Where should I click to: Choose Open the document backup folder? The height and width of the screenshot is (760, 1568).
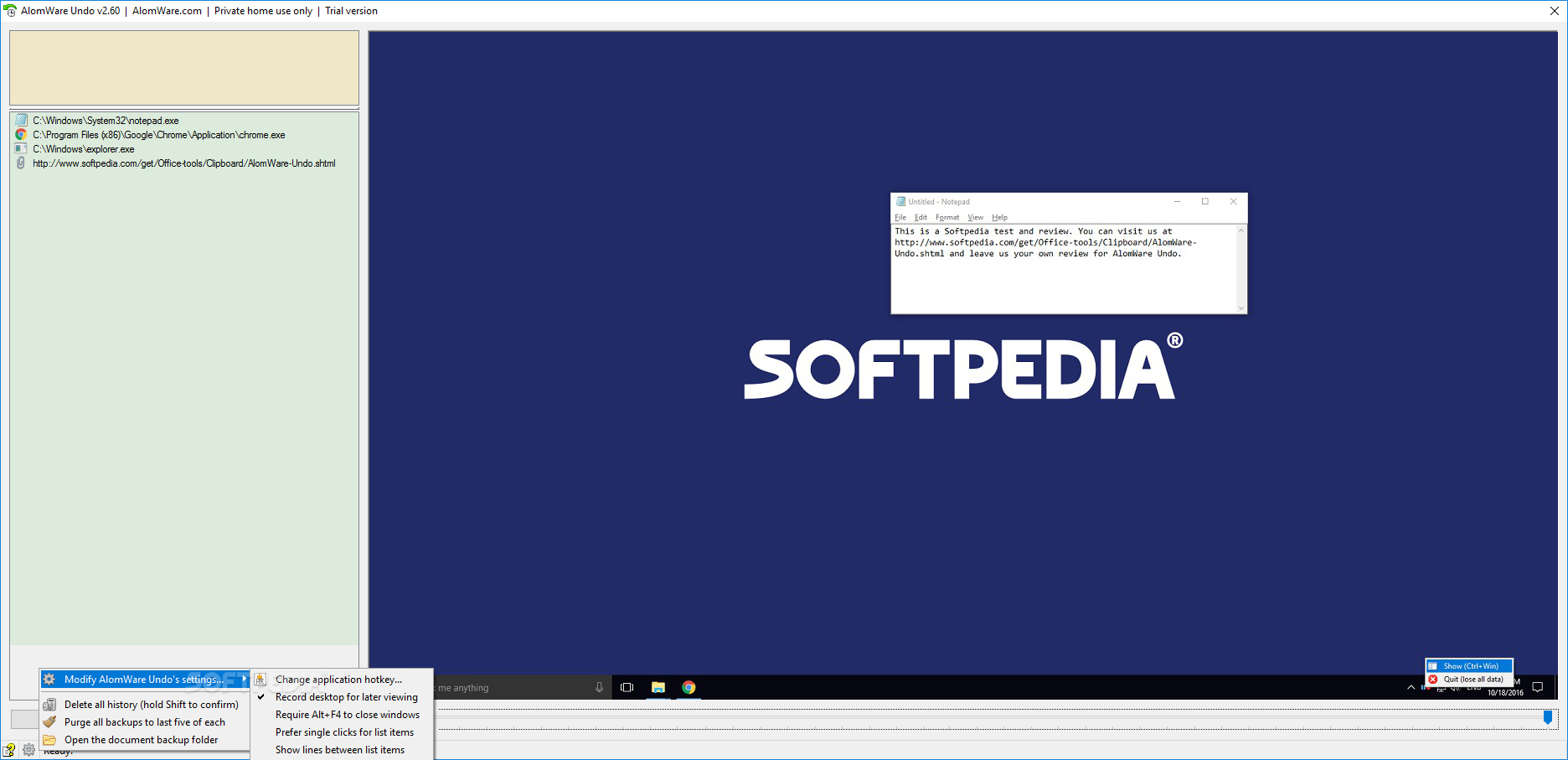click(145, 740)
